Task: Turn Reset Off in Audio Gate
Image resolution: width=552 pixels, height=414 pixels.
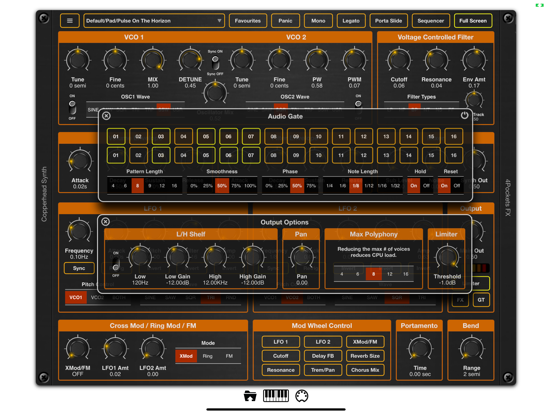Action: [x=457, y=186]
